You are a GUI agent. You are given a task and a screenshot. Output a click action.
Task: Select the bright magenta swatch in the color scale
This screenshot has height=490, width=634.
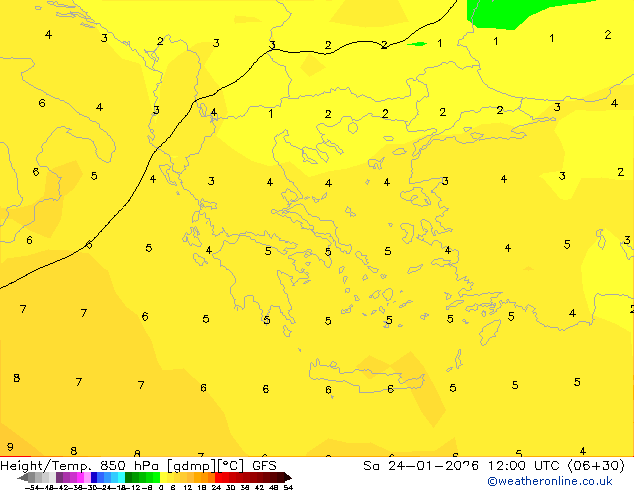tap(80, 477)
